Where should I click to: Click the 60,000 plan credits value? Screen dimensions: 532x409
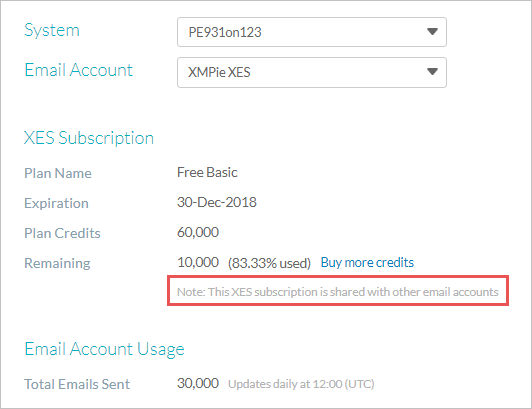tap(198, 233)
